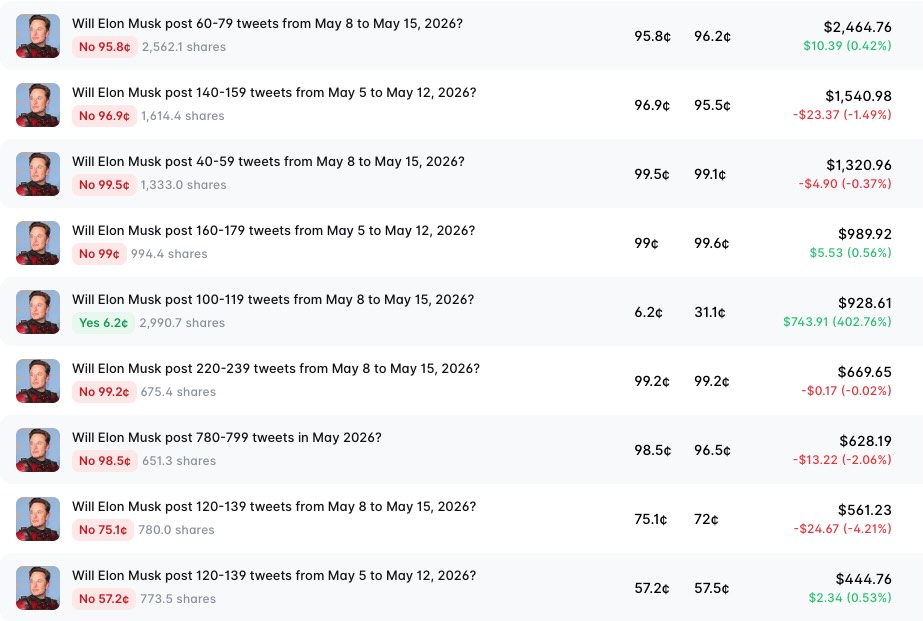Open the 60-79 tweets May 8-15 market thumbnail
Viewport: 923px width, 621px height.
pyautogui.click(x=38, y=36)
